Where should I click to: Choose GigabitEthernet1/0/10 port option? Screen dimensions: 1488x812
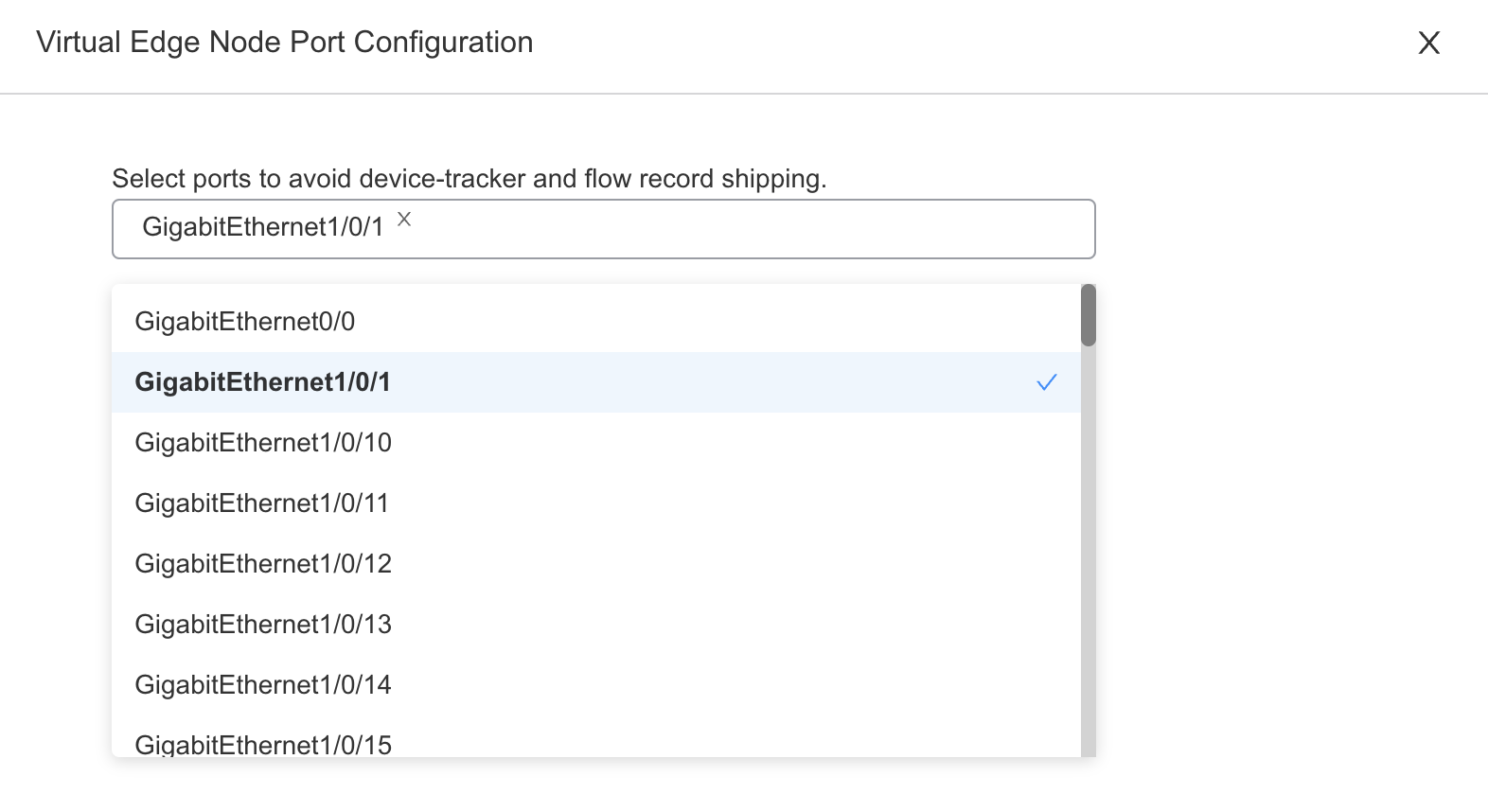point(596,443)
